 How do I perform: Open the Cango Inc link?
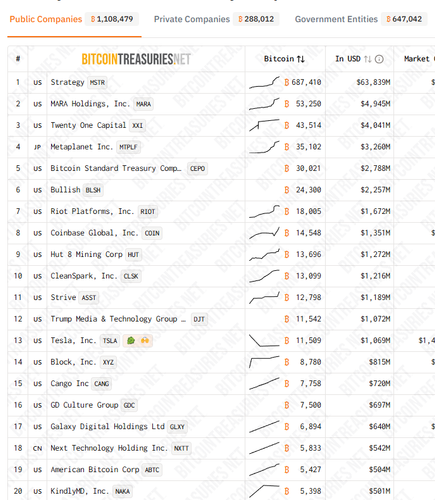click(x=69, y=383)
